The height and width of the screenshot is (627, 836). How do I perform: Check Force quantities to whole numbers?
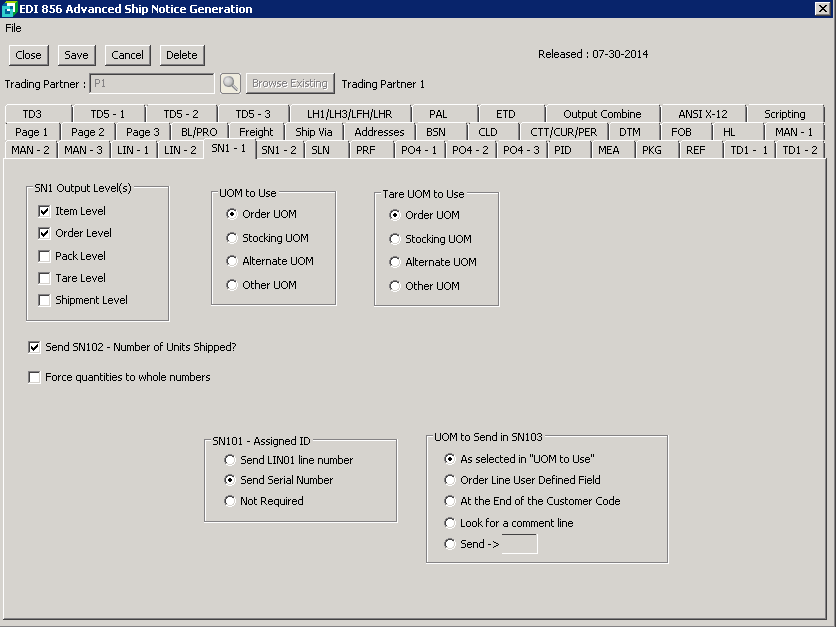pyautogui.click(x=35, y=378)
